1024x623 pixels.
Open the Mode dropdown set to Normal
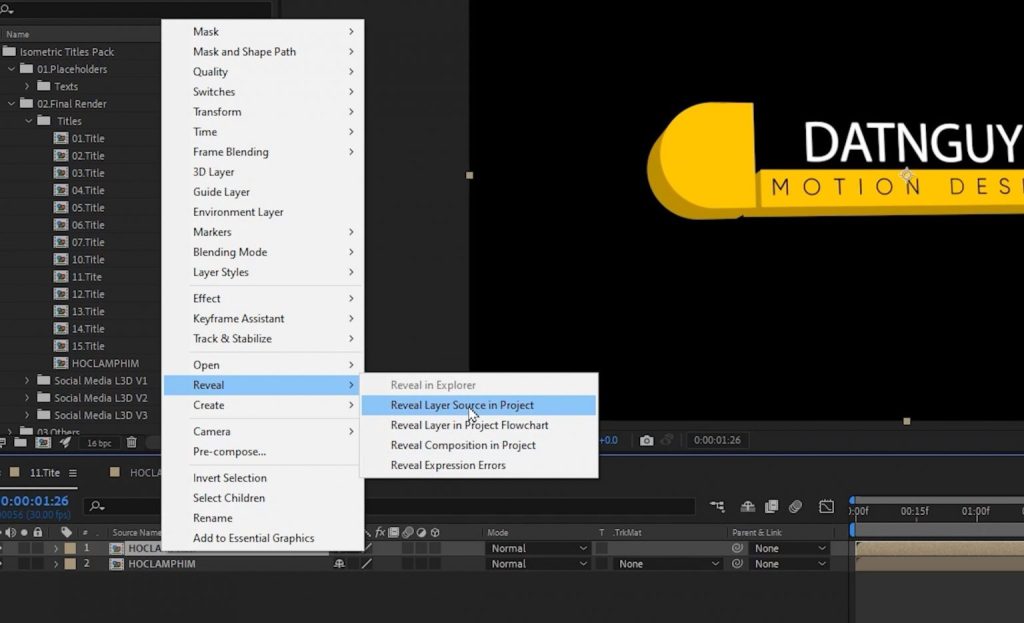point(537,548)
